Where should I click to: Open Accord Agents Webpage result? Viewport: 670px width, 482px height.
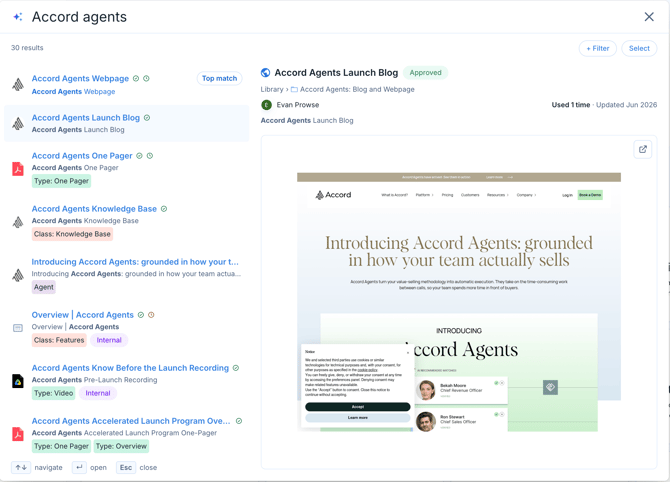80,79
